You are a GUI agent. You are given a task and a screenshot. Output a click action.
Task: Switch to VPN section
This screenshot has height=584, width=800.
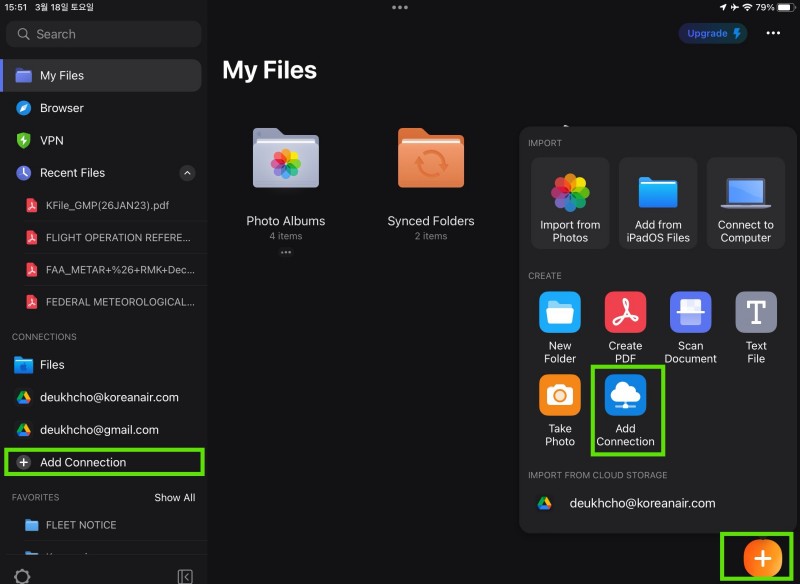tap(51, 141)
